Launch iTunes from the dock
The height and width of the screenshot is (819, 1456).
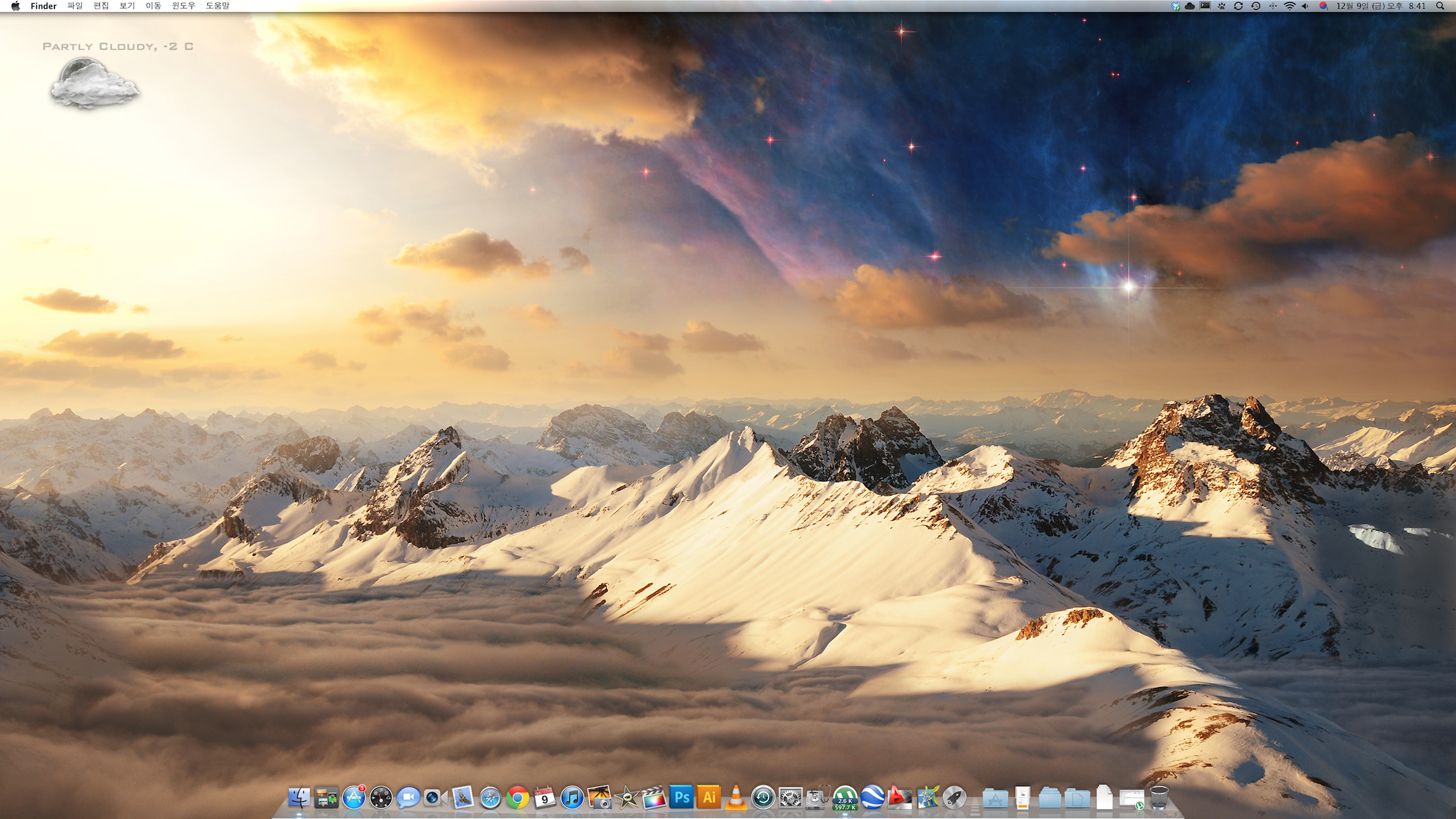point(572,798)
